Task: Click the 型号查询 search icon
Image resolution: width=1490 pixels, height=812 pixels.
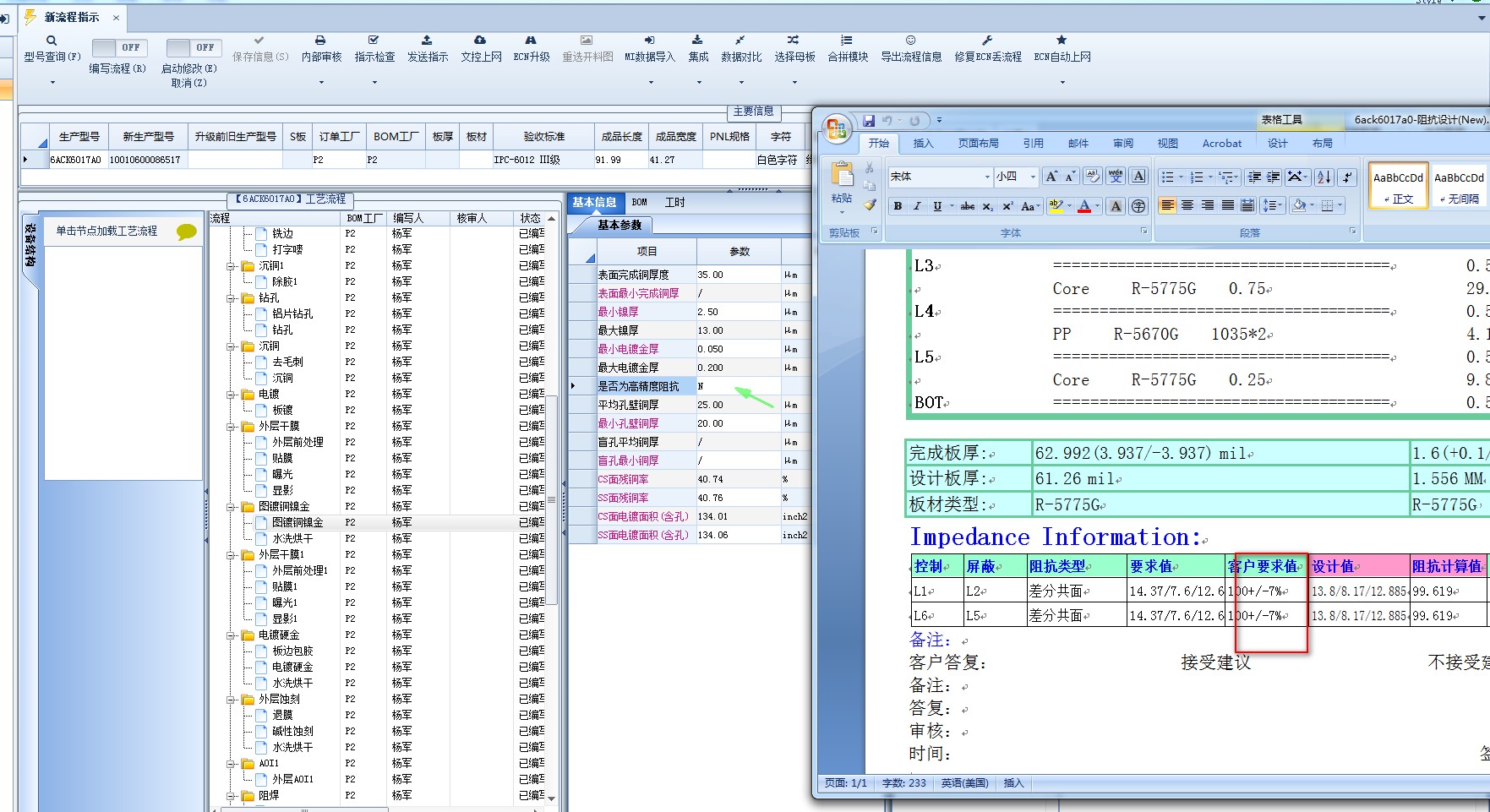Action: coord(52,41)
